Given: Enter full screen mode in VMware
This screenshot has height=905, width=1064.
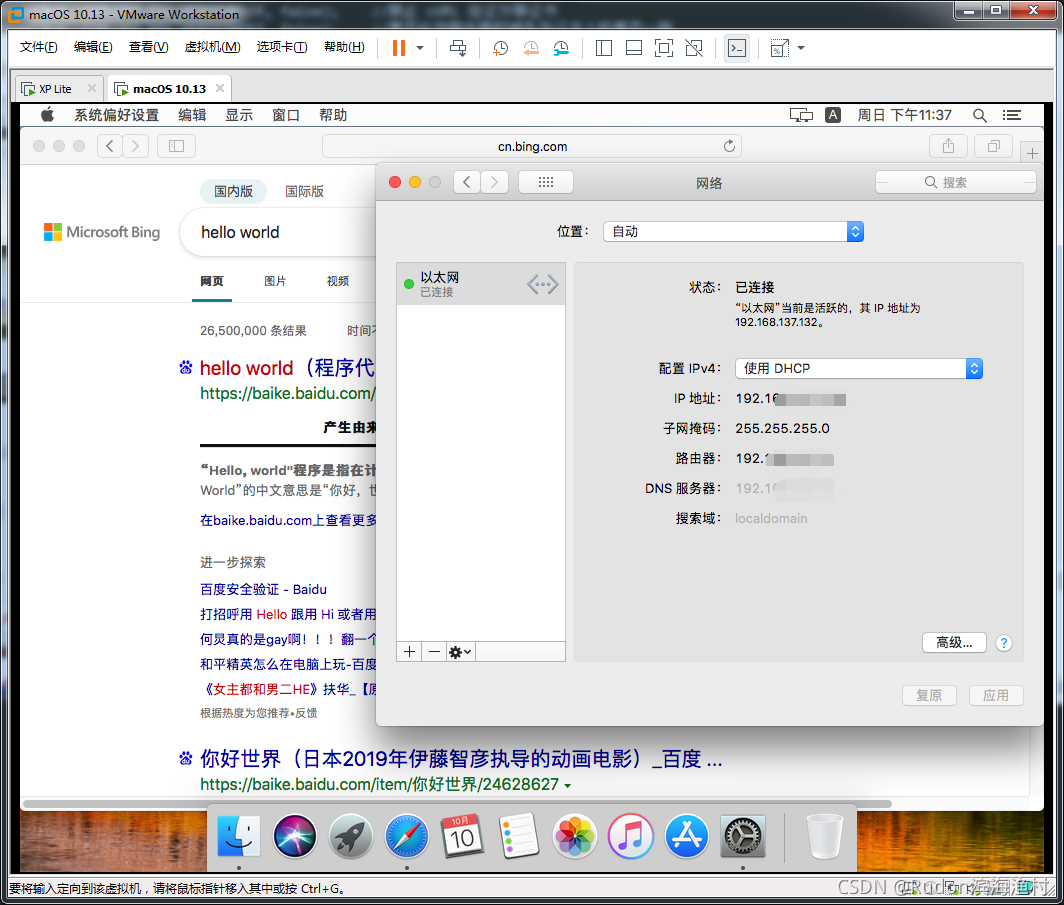Looking at the screenshot, I should pos(664,47).
